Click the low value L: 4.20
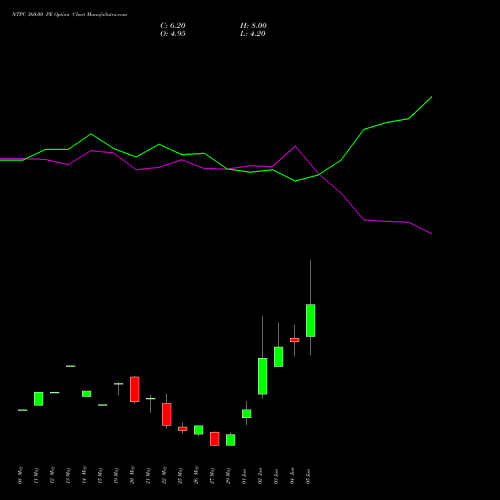This screenshot has width=500, height=500. (253, 34)
